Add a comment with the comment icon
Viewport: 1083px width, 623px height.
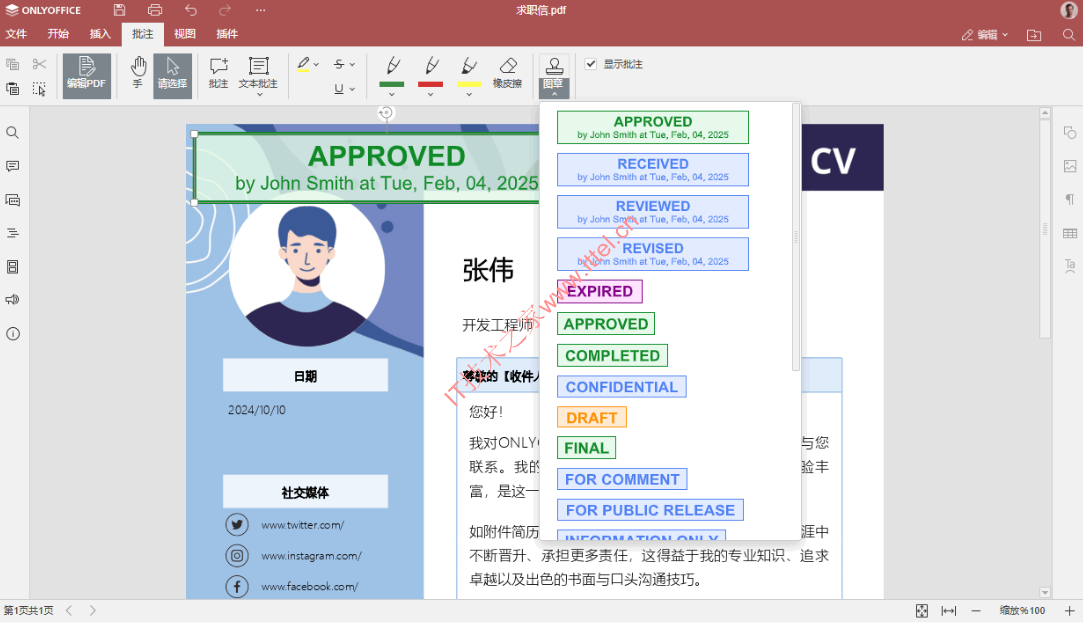218,73
